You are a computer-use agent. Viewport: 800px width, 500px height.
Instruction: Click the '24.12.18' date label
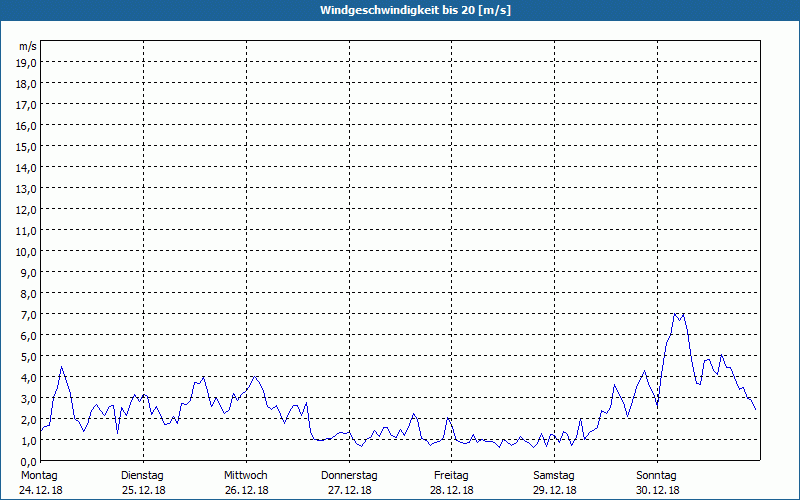point(41,490)
